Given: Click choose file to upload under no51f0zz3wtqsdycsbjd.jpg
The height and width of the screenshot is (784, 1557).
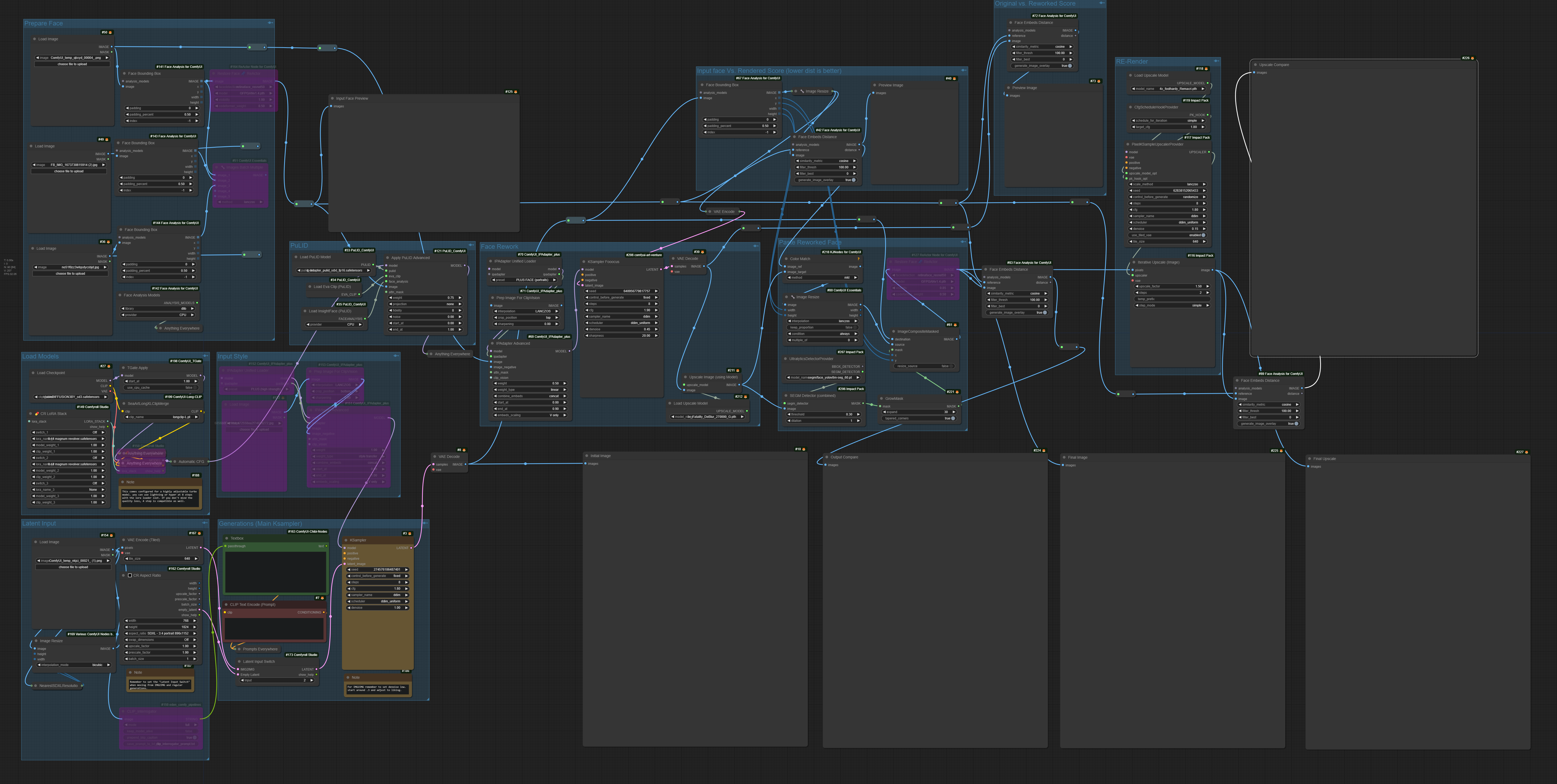Looking at the screenshot, I should [x=71, y=274].
